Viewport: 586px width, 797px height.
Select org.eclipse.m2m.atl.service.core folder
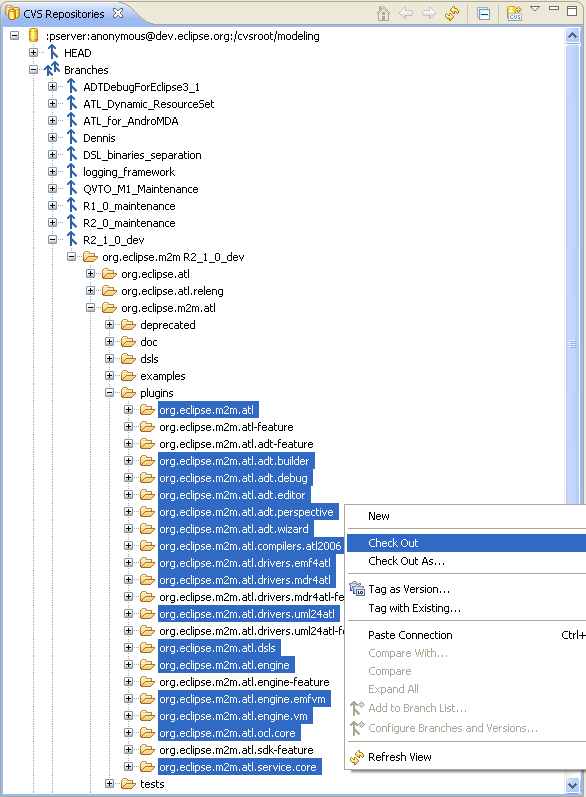238,767
